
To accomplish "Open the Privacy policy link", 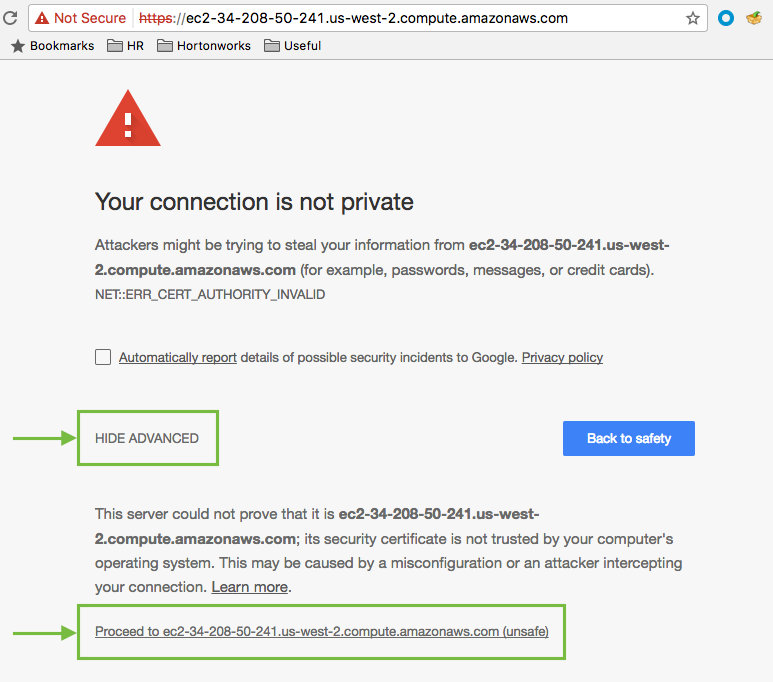I will point(562,357).
